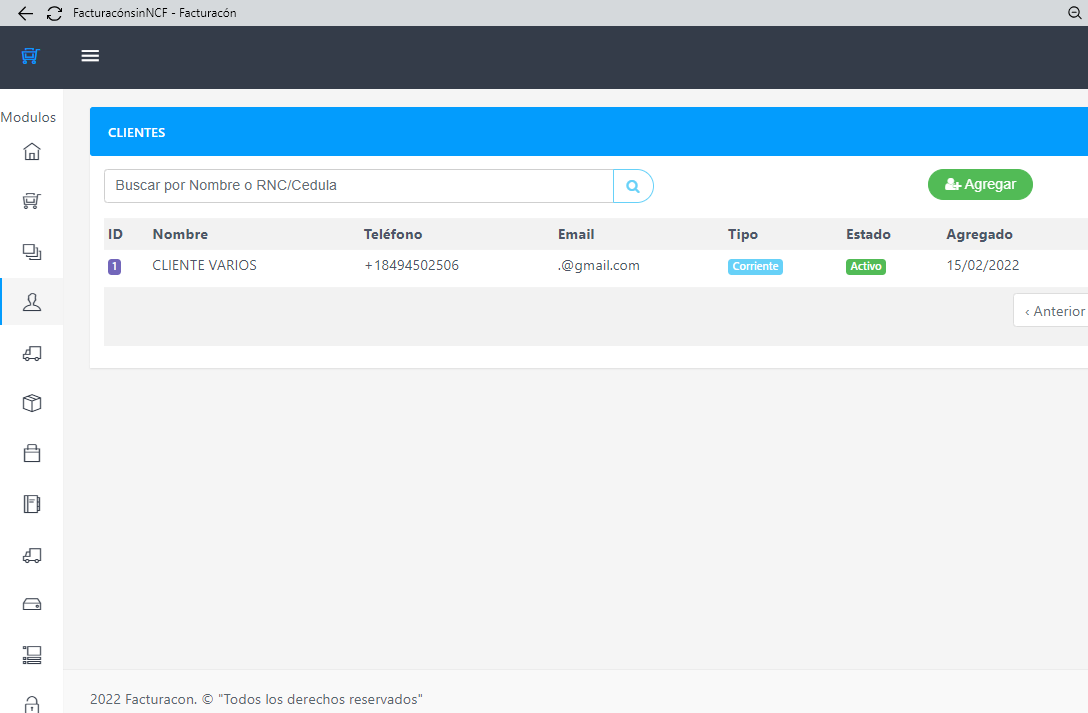Screen dimensions: 1088x713
Task: Click the 2022 Facturacon footer text
Action: click(x=256, y=699)
